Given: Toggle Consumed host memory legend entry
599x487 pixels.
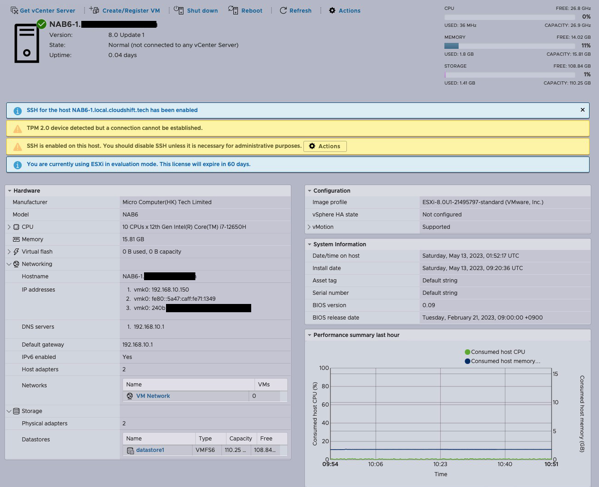Looking at the screenshot, I should pyautogui.click(x=502, y=361).
